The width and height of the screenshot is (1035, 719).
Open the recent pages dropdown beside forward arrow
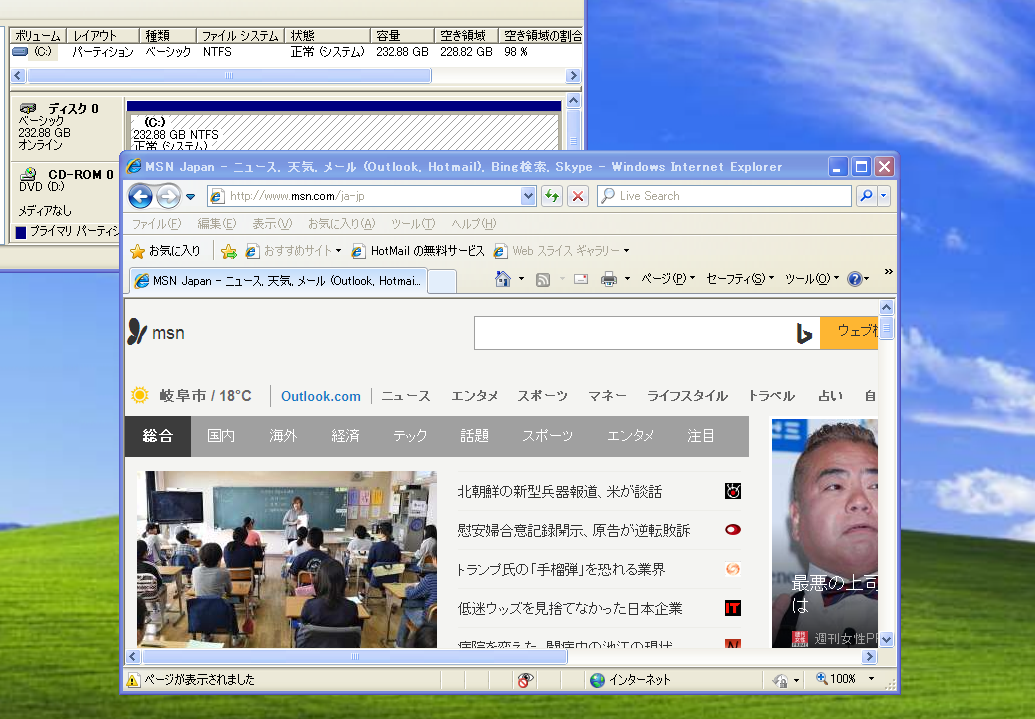coord(191,196)
